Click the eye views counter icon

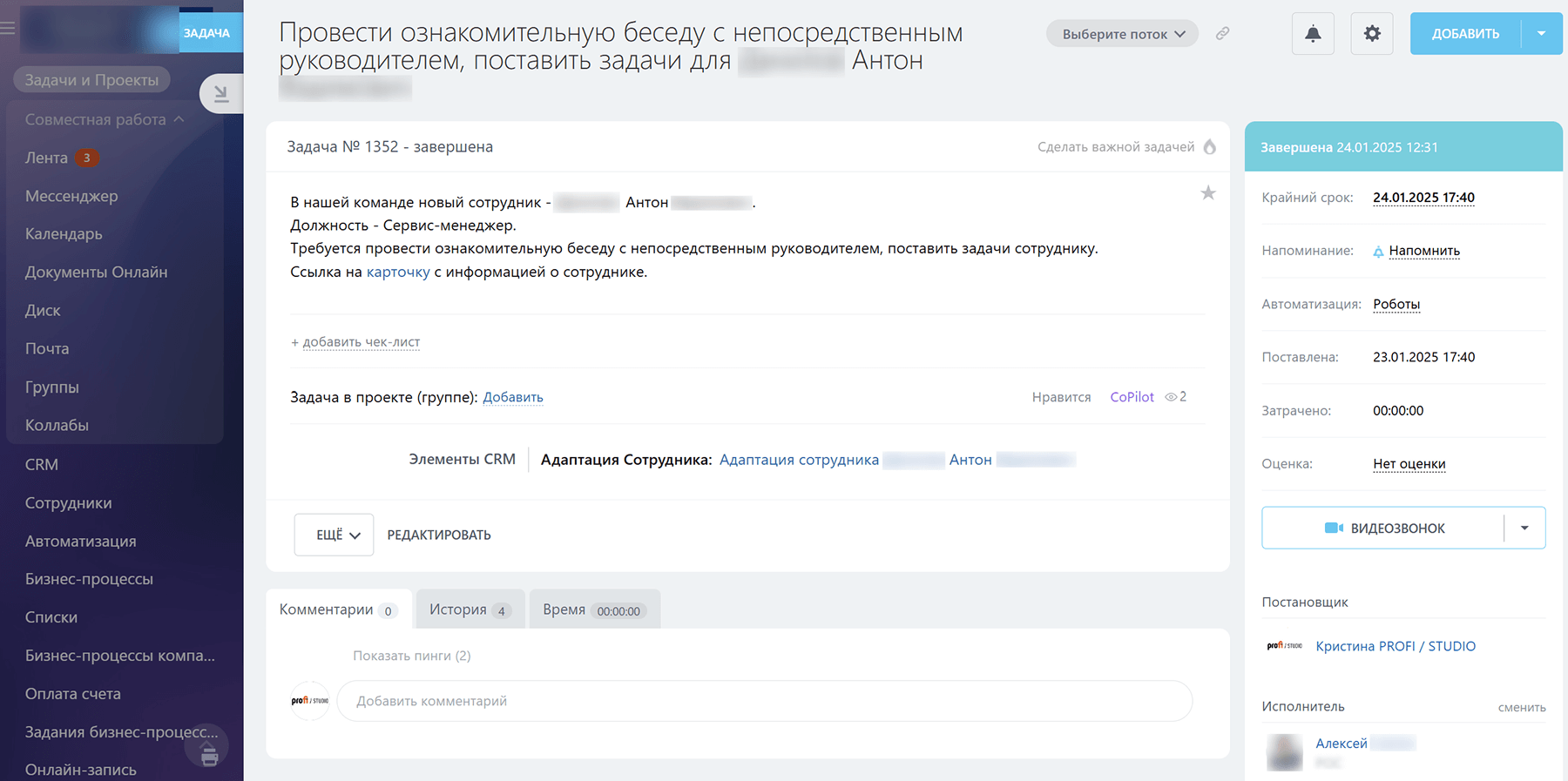pos(1171,397)
